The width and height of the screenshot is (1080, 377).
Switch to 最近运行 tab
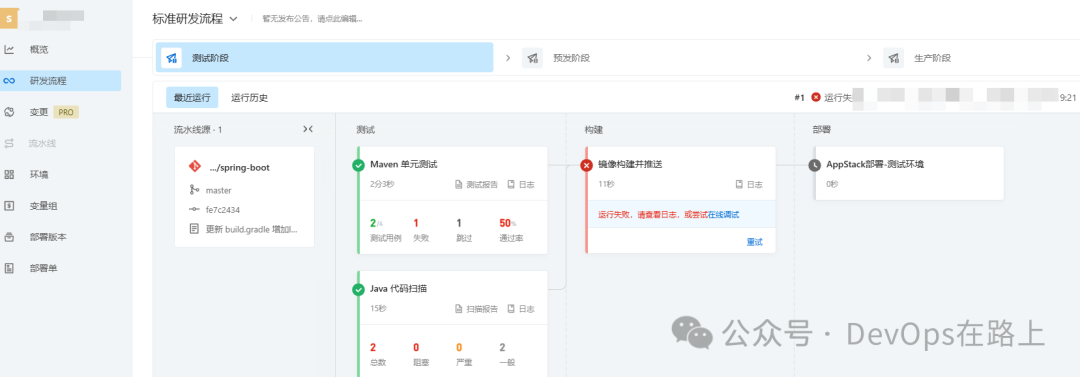pyautogui.click(x=192, y=98)
